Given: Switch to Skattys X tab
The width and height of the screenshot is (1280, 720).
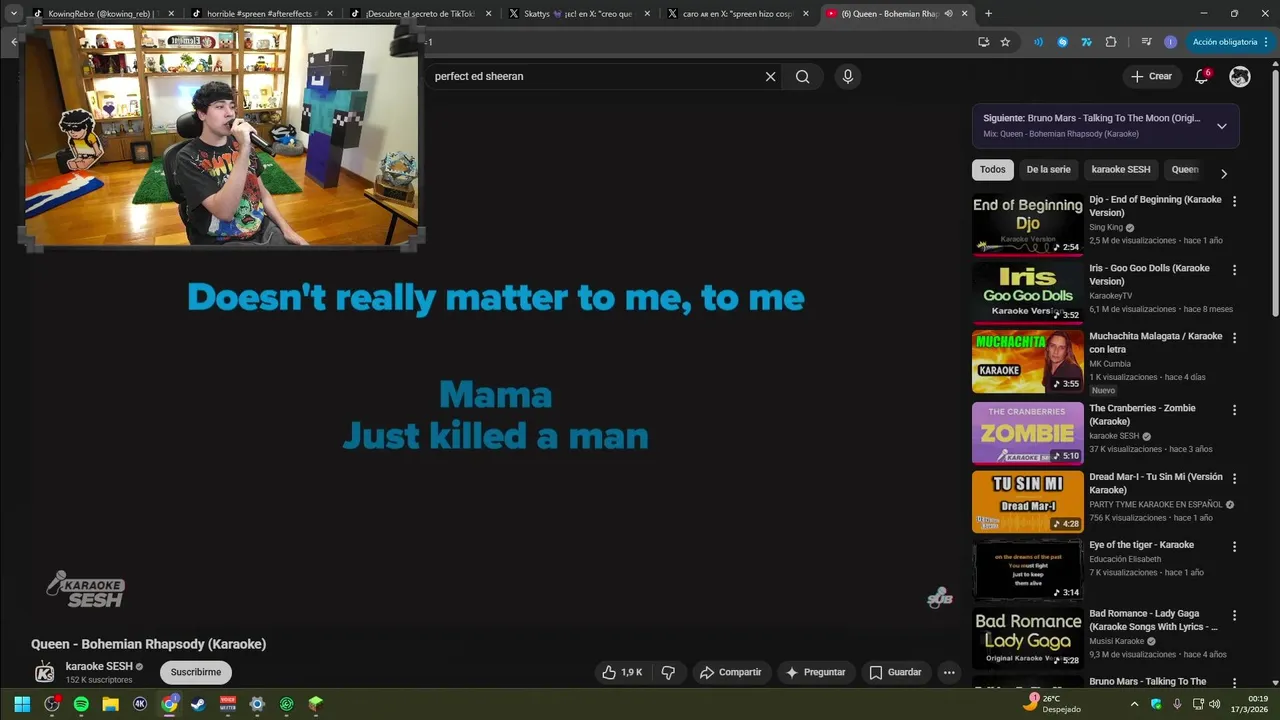Looking at the screenshot, I should point(578,14).
